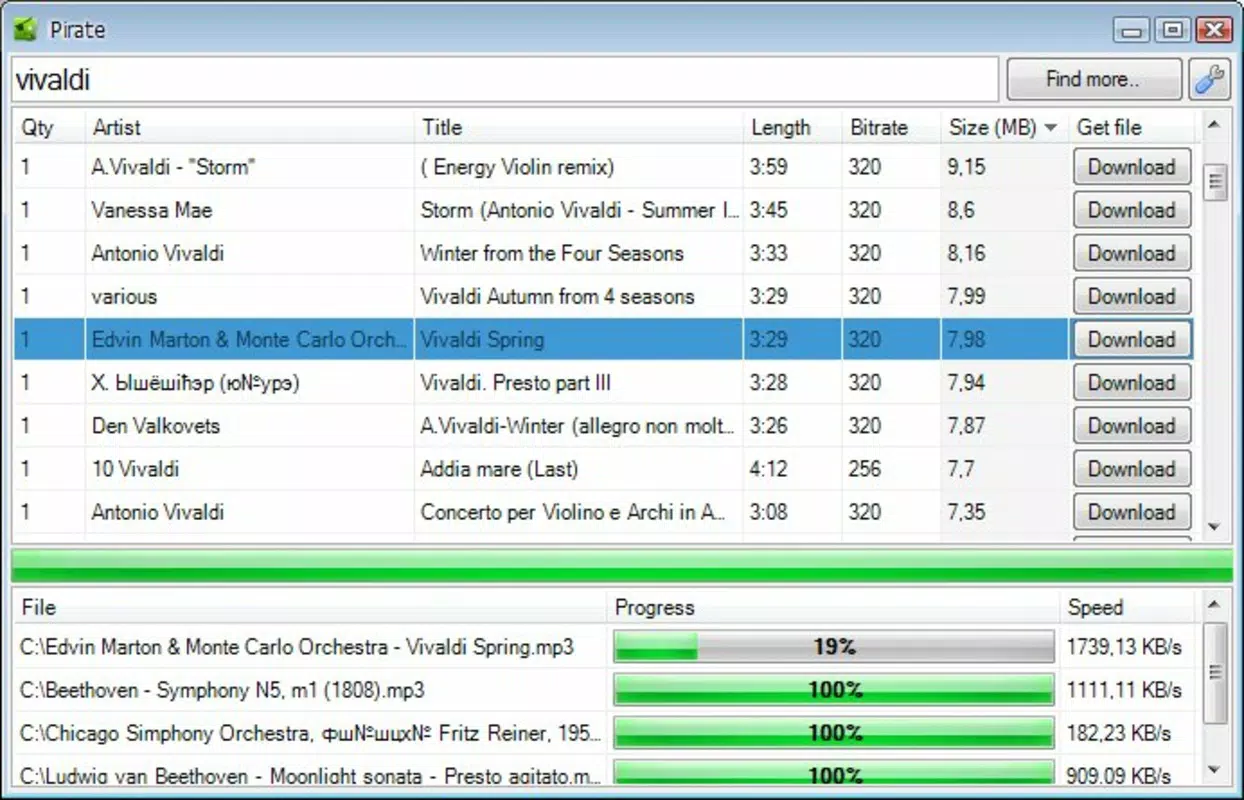Image resolution: width=1244 pixels, height=800 pixels.
Task: Click the Find more.. button
Action: (1094, 79)
